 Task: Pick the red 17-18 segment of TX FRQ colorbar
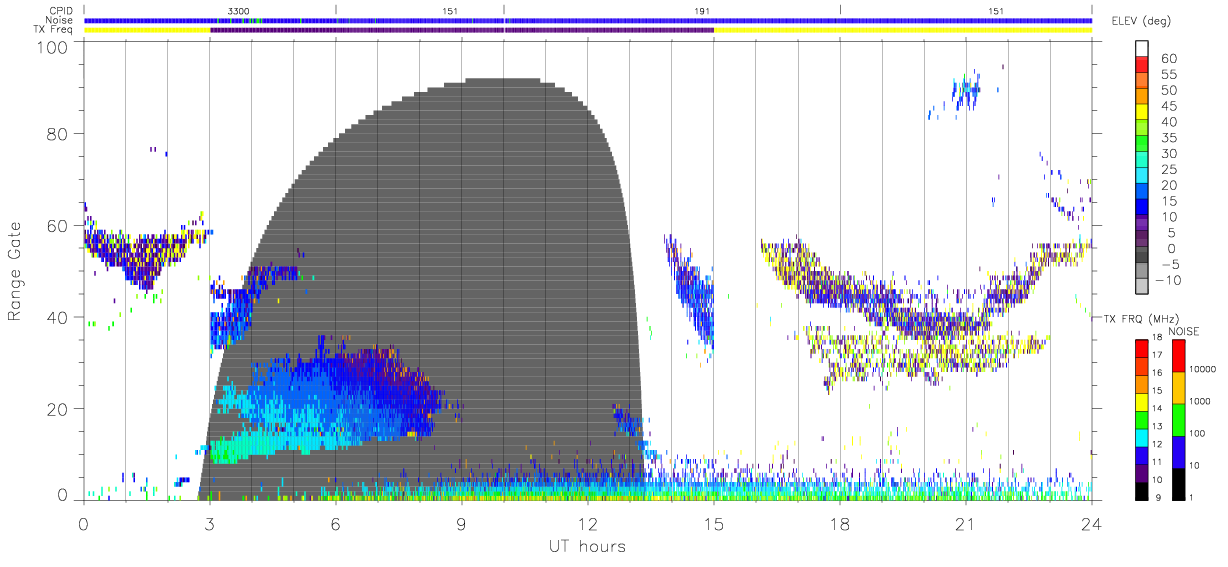(1143, 347)
